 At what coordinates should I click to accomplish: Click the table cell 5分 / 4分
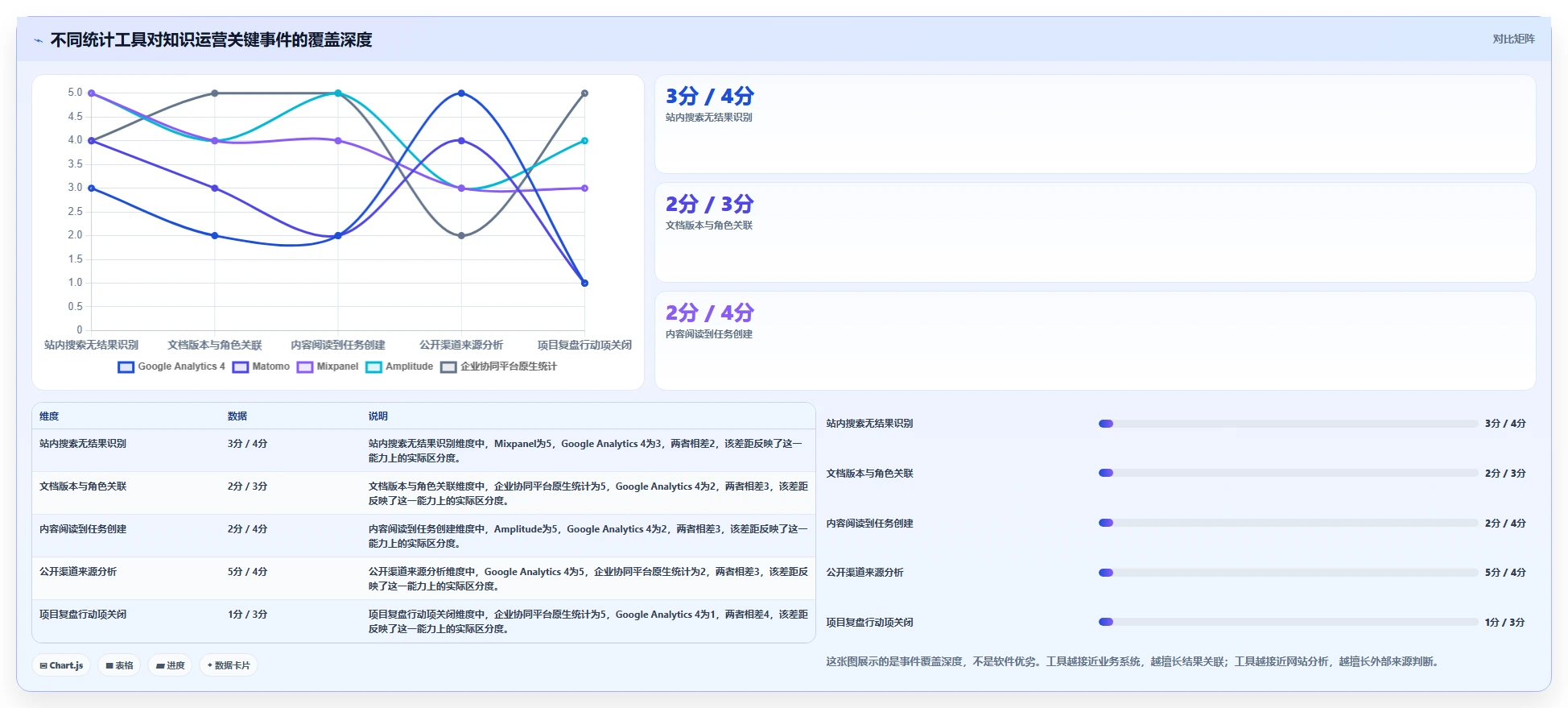[x=247, y=572]
